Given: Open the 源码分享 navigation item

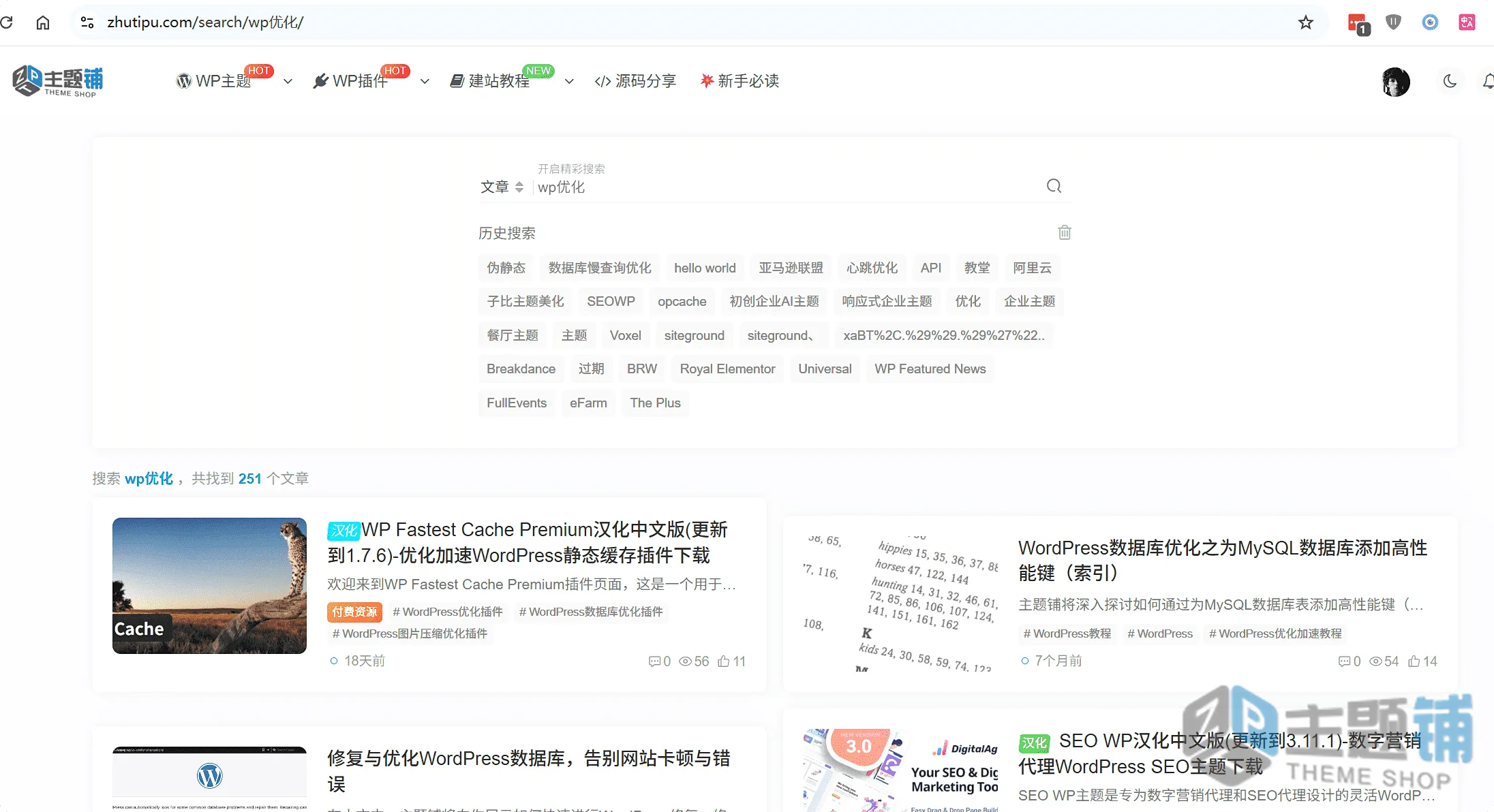Looking at the screenshot, I should pyautogui.click(x=635, y=81).
